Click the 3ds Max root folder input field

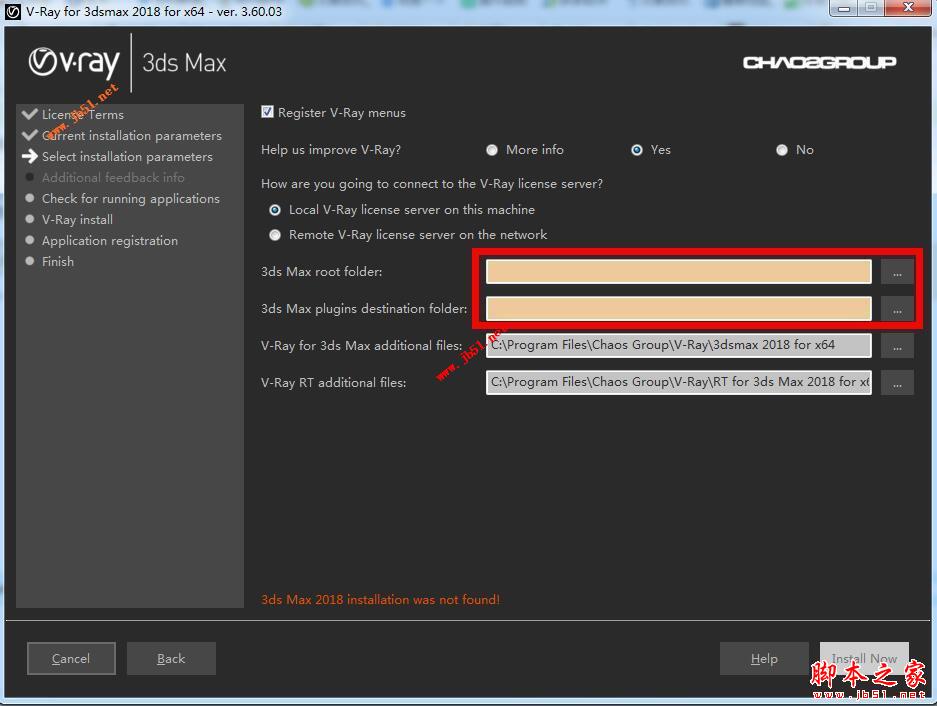point(678,271)
